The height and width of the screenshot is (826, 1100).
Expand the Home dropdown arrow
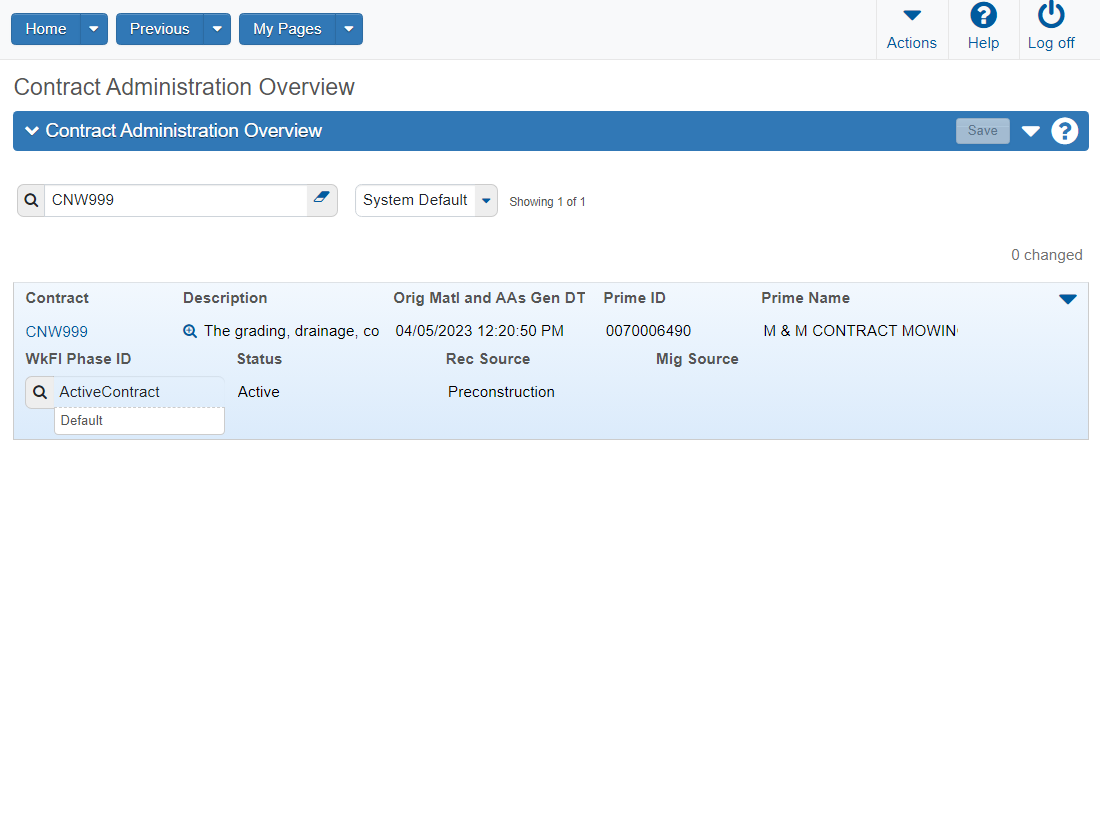click(94, 29)
